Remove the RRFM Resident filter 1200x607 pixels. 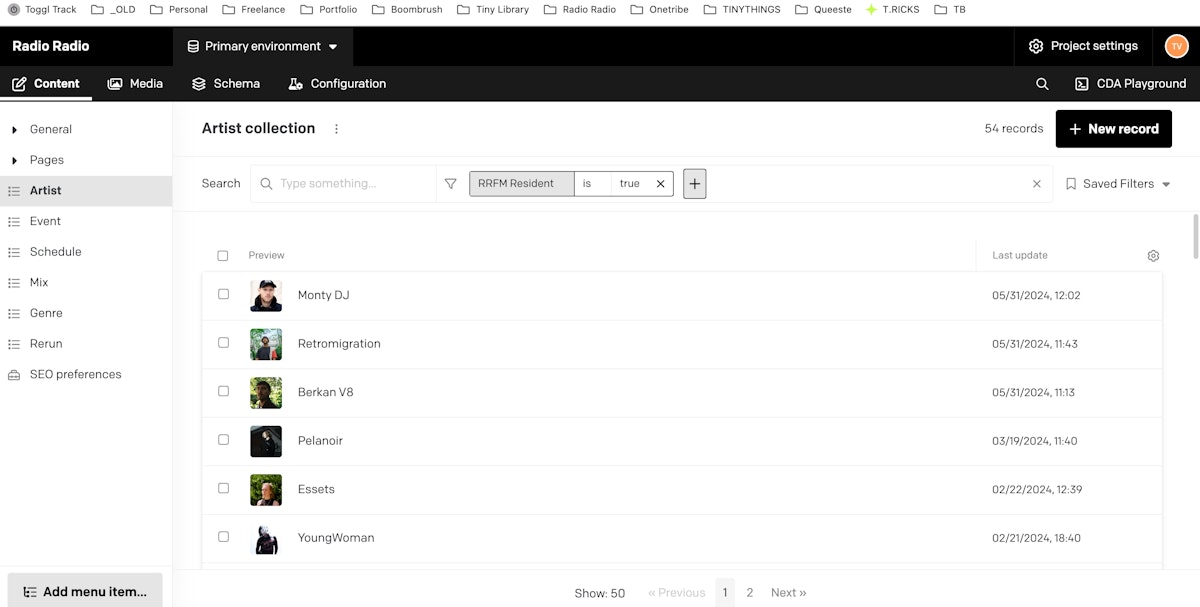tap(660, 184)
